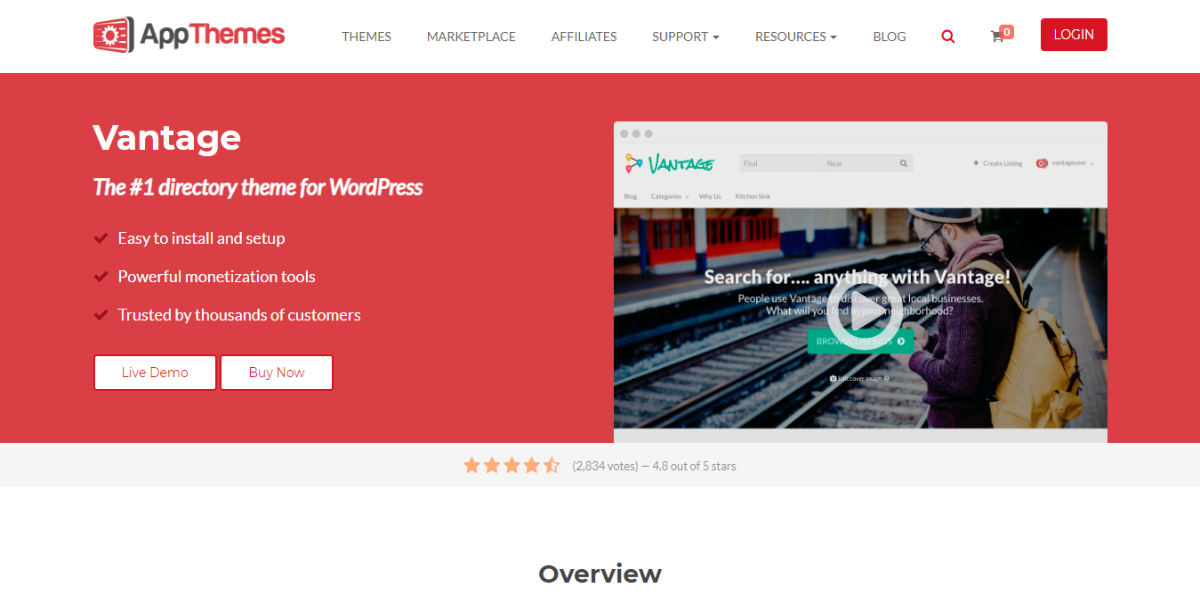
Task: Click checkmark beside 'Easy to install'
Action: pos(101,238)
